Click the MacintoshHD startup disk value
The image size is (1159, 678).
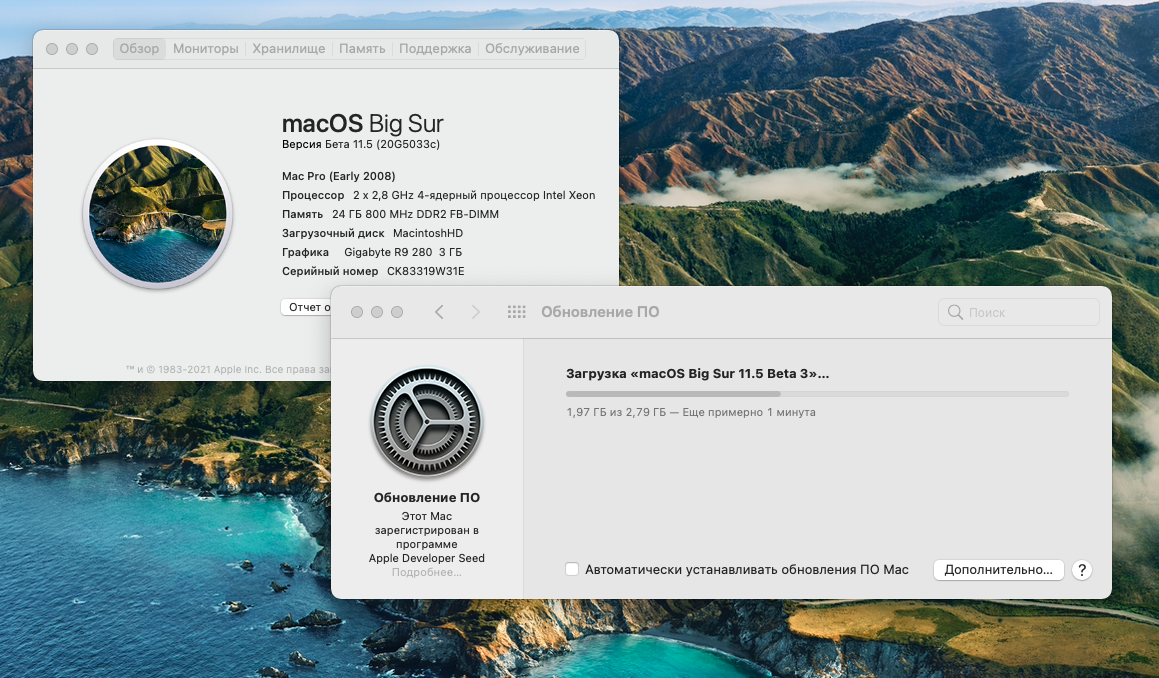pos(428,233)
